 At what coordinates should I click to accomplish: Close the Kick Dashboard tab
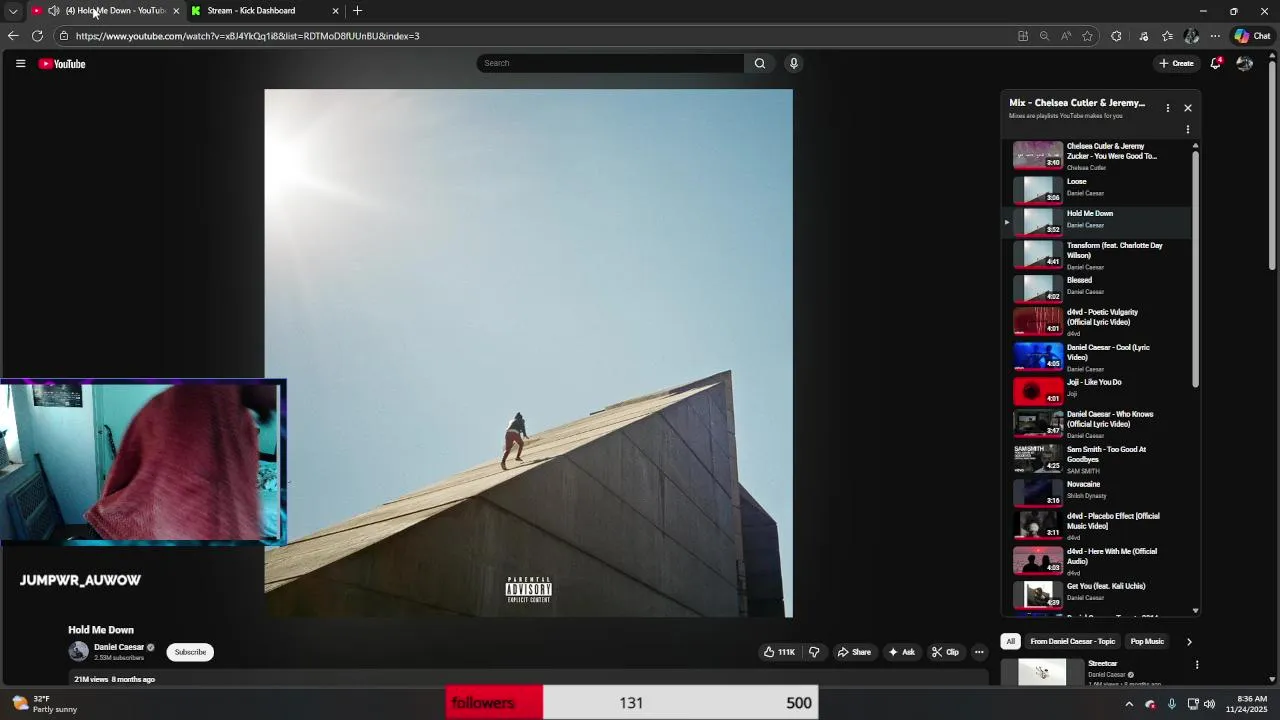point(335,11)
